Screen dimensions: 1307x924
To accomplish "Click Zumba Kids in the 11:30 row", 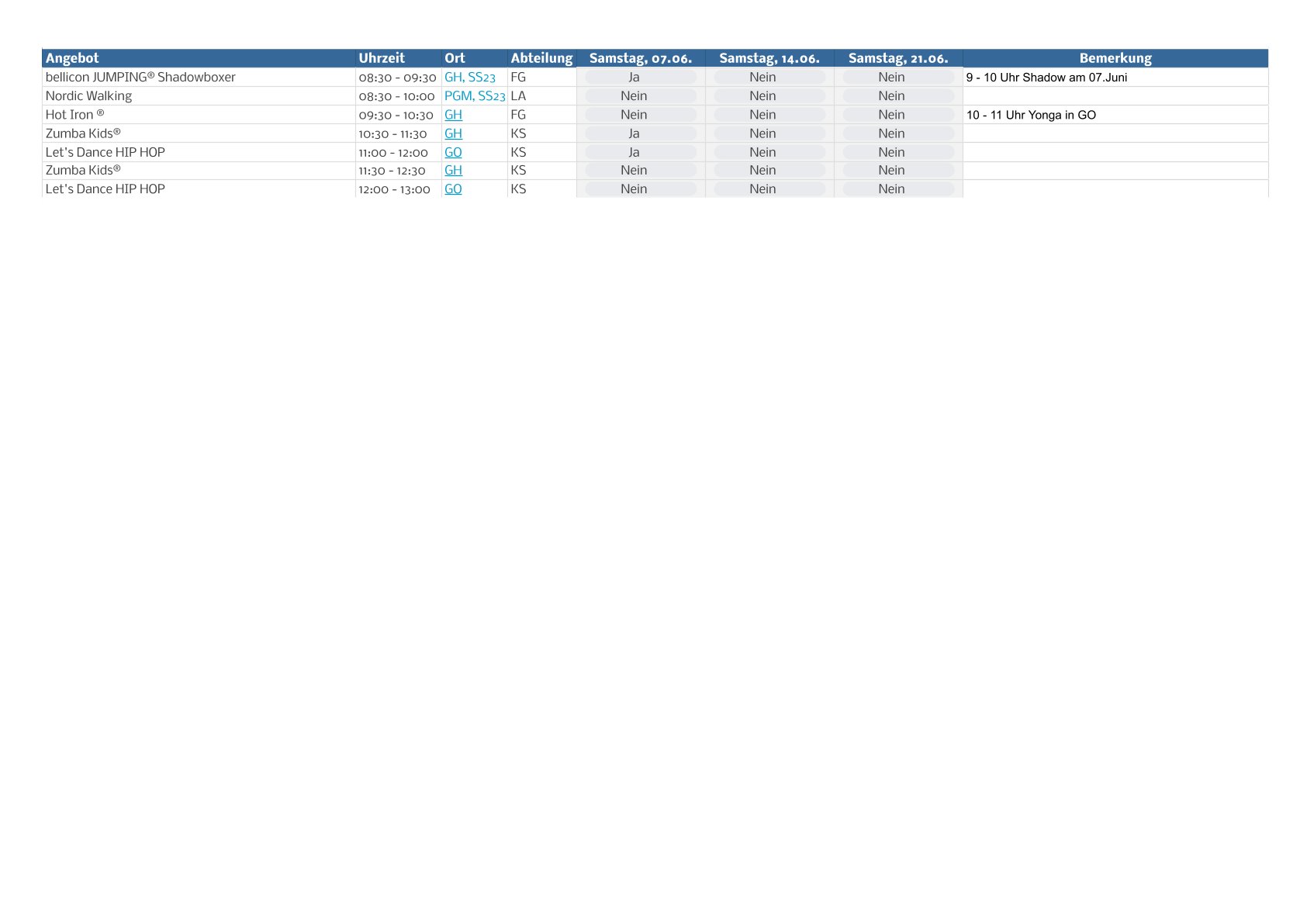I will (83, 170).
